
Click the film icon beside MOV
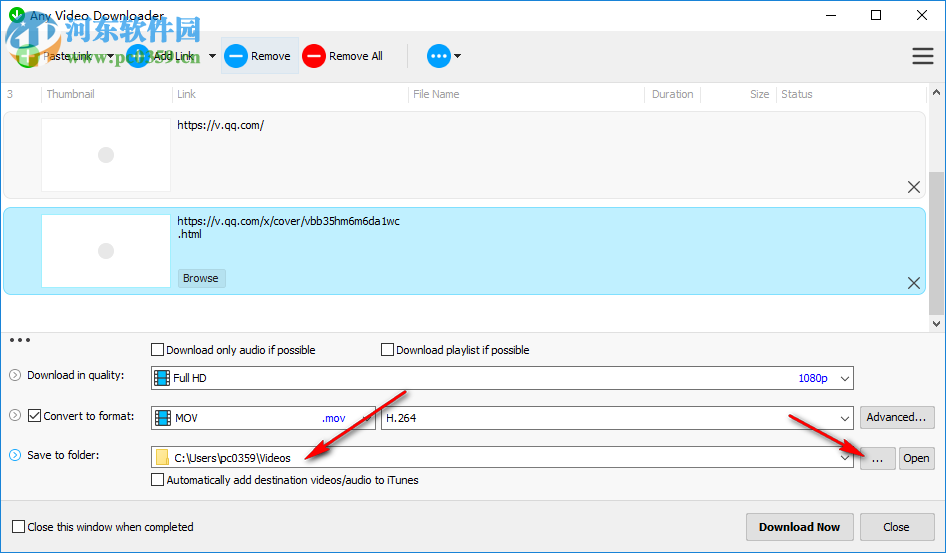[163, 418]
